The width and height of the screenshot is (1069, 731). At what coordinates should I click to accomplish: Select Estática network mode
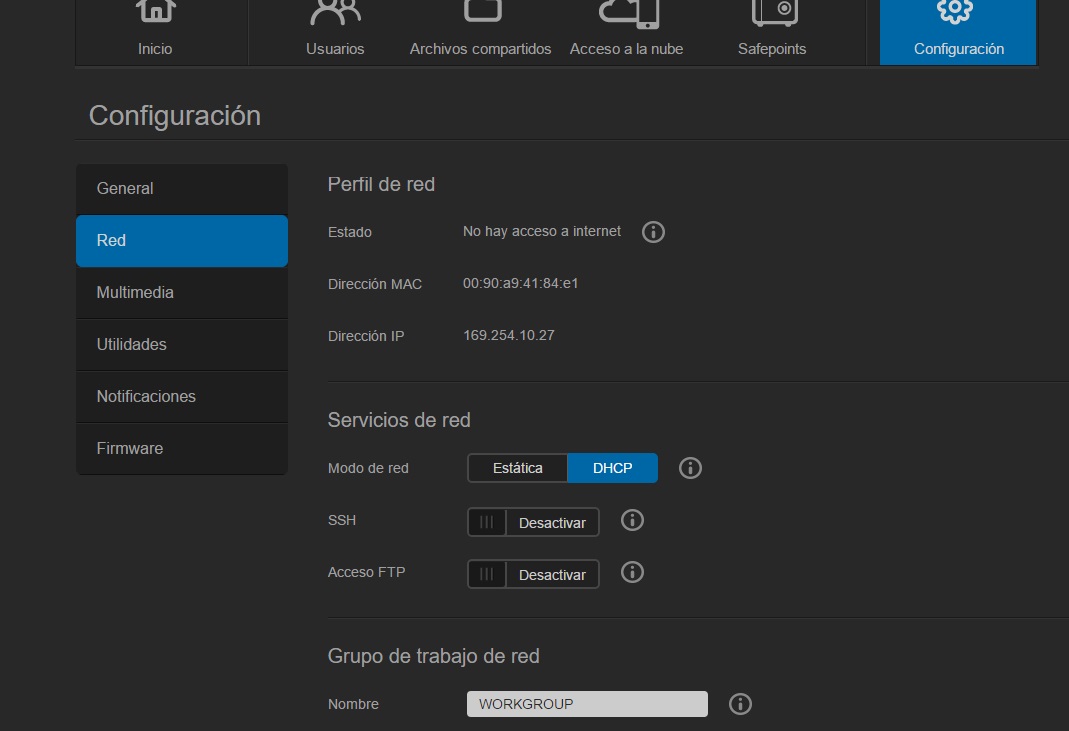pyautogui.click(x=518, y=468)
